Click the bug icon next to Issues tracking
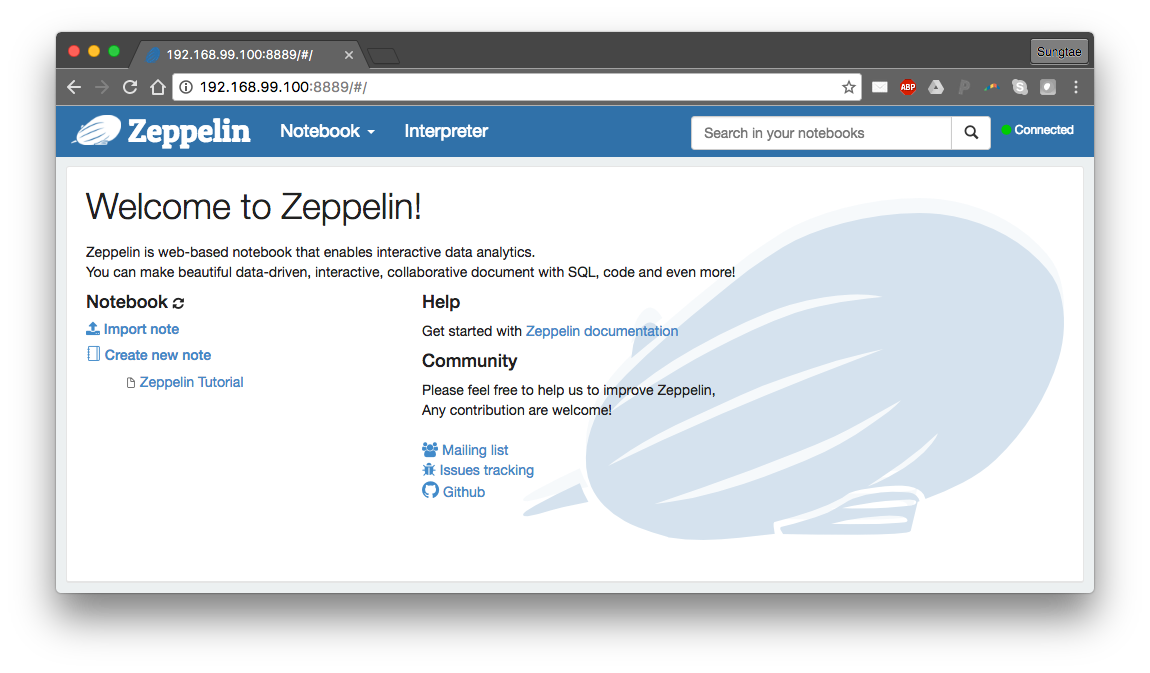1150x673 pixels. tap(429, 470)
